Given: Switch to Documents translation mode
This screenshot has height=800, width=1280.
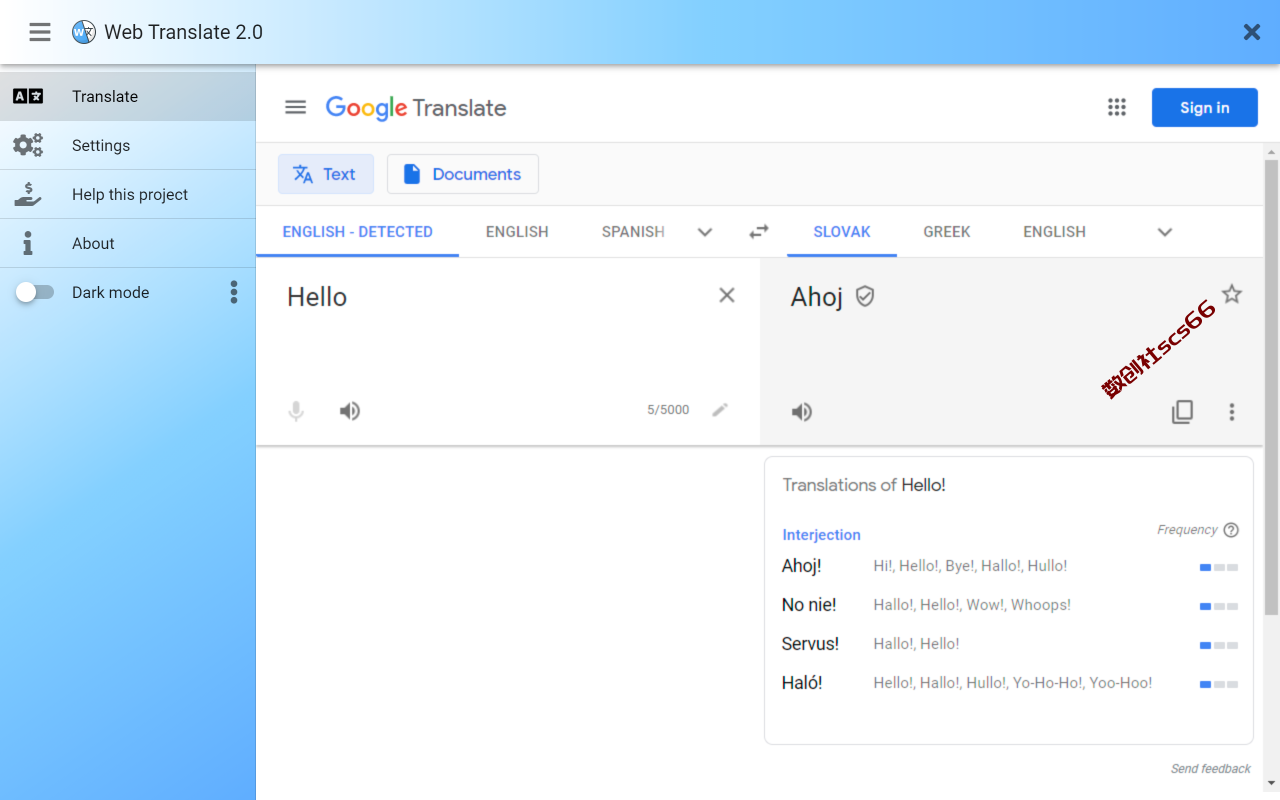Looking at the screenshot, I should click(463, 174).
